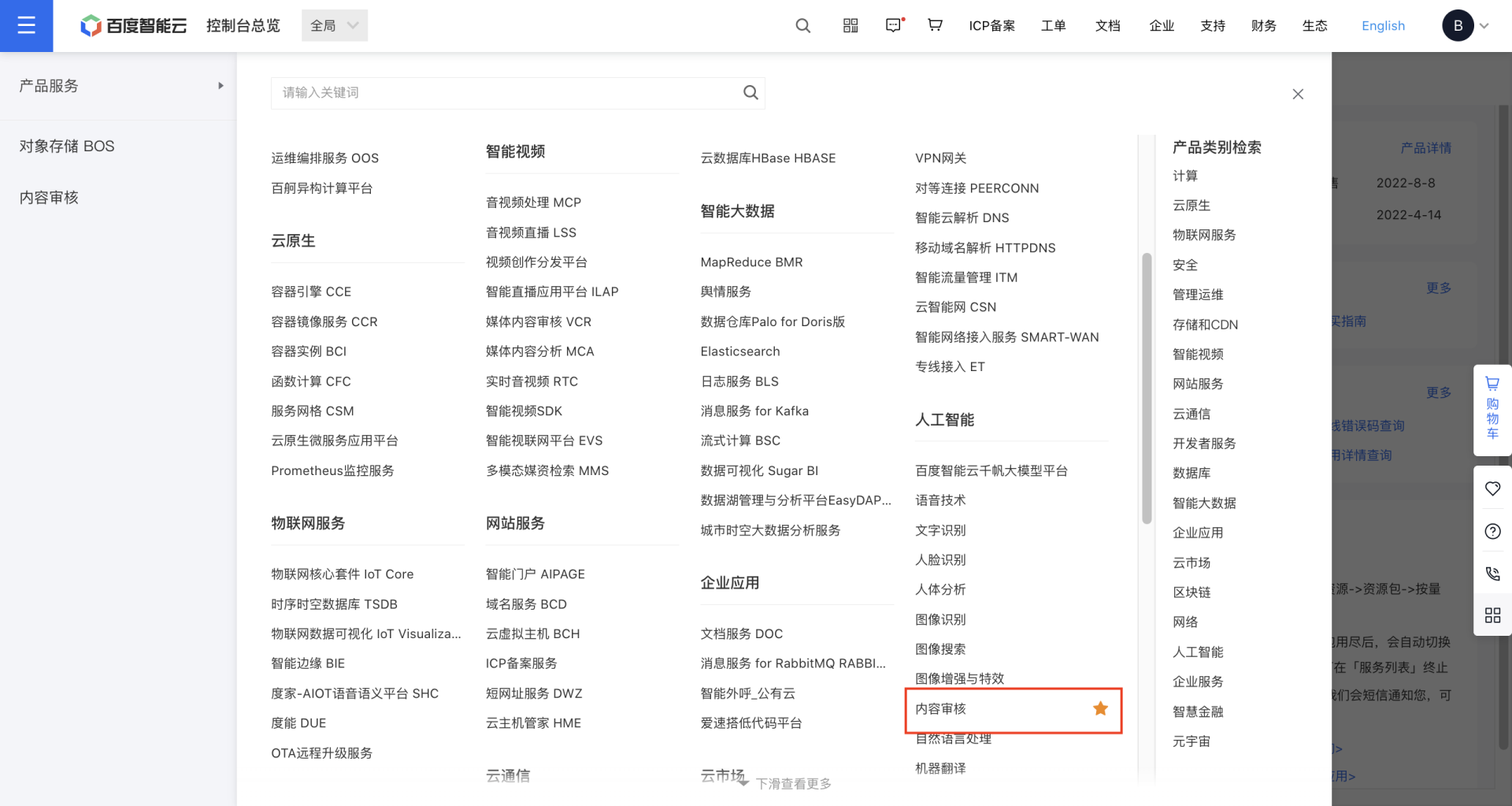Open 财务 in top navigation
Image resolution: width=1512 pixels, height=806 pixels.
[1263, 26]
